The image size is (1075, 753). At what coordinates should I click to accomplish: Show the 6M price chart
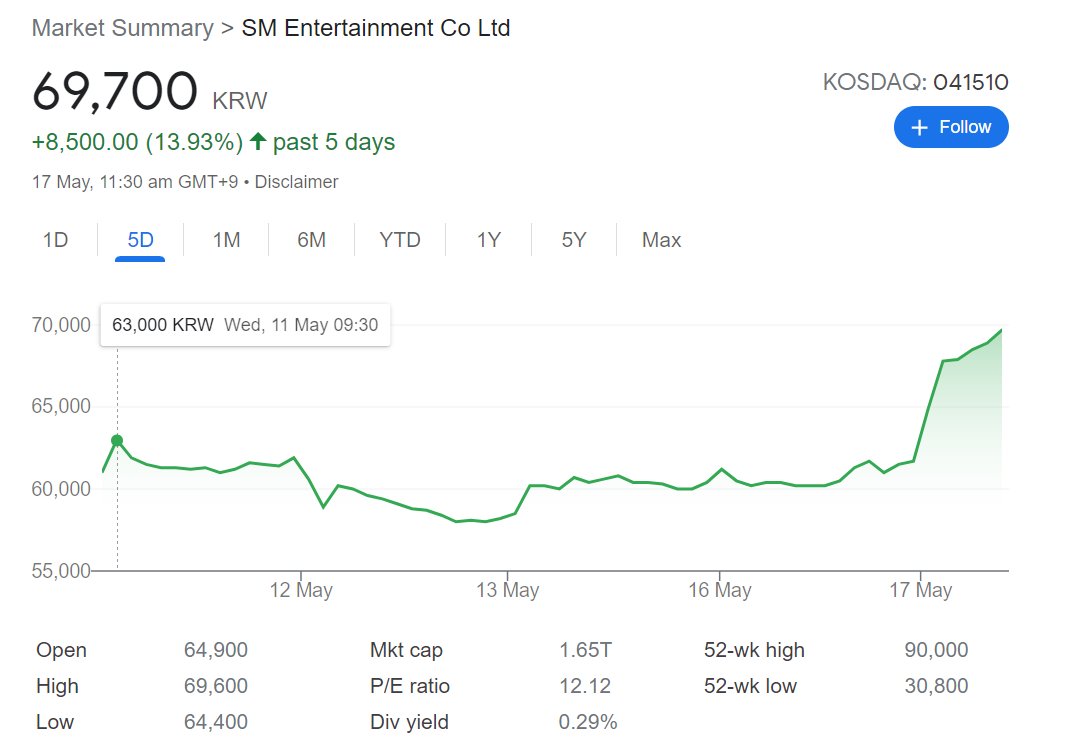pos(311,240)
